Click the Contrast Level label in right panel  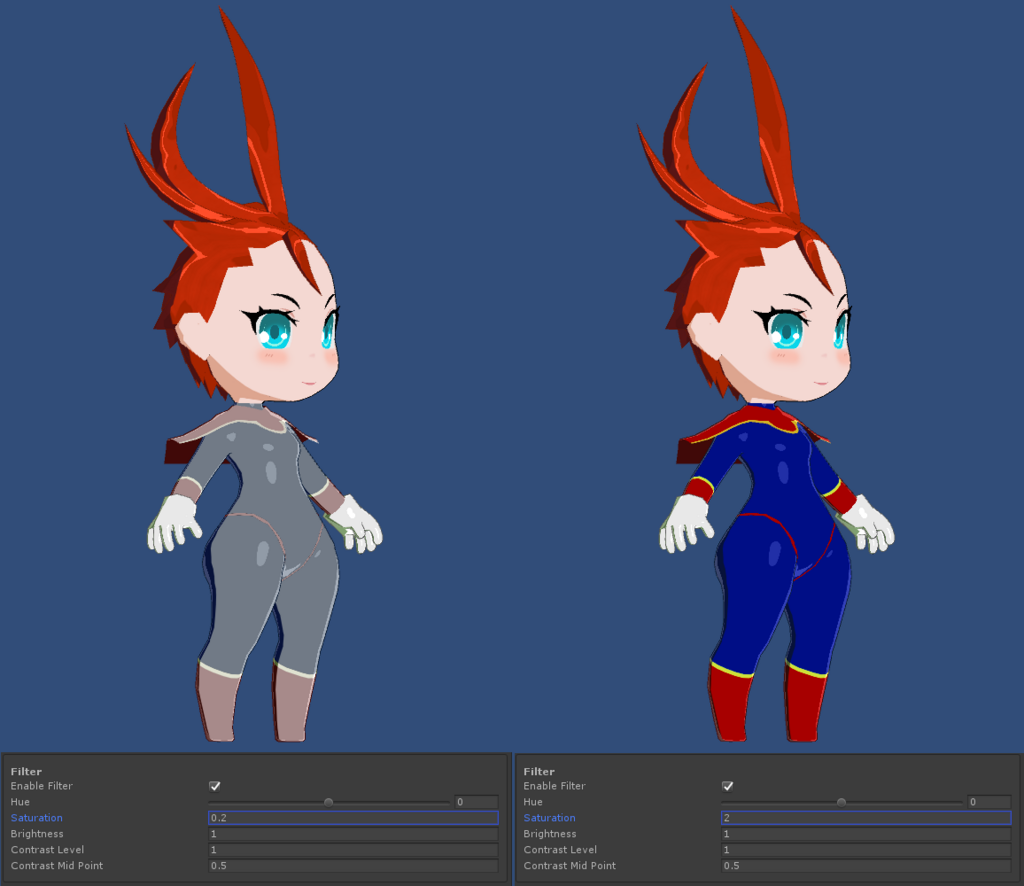[x=560, y=849]
